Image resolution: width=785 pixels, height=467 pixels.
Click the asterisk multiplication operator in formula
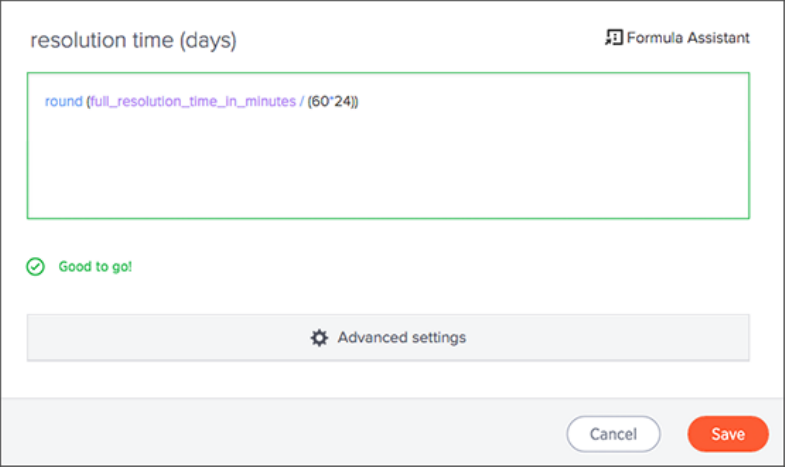(x=330, y=102)
